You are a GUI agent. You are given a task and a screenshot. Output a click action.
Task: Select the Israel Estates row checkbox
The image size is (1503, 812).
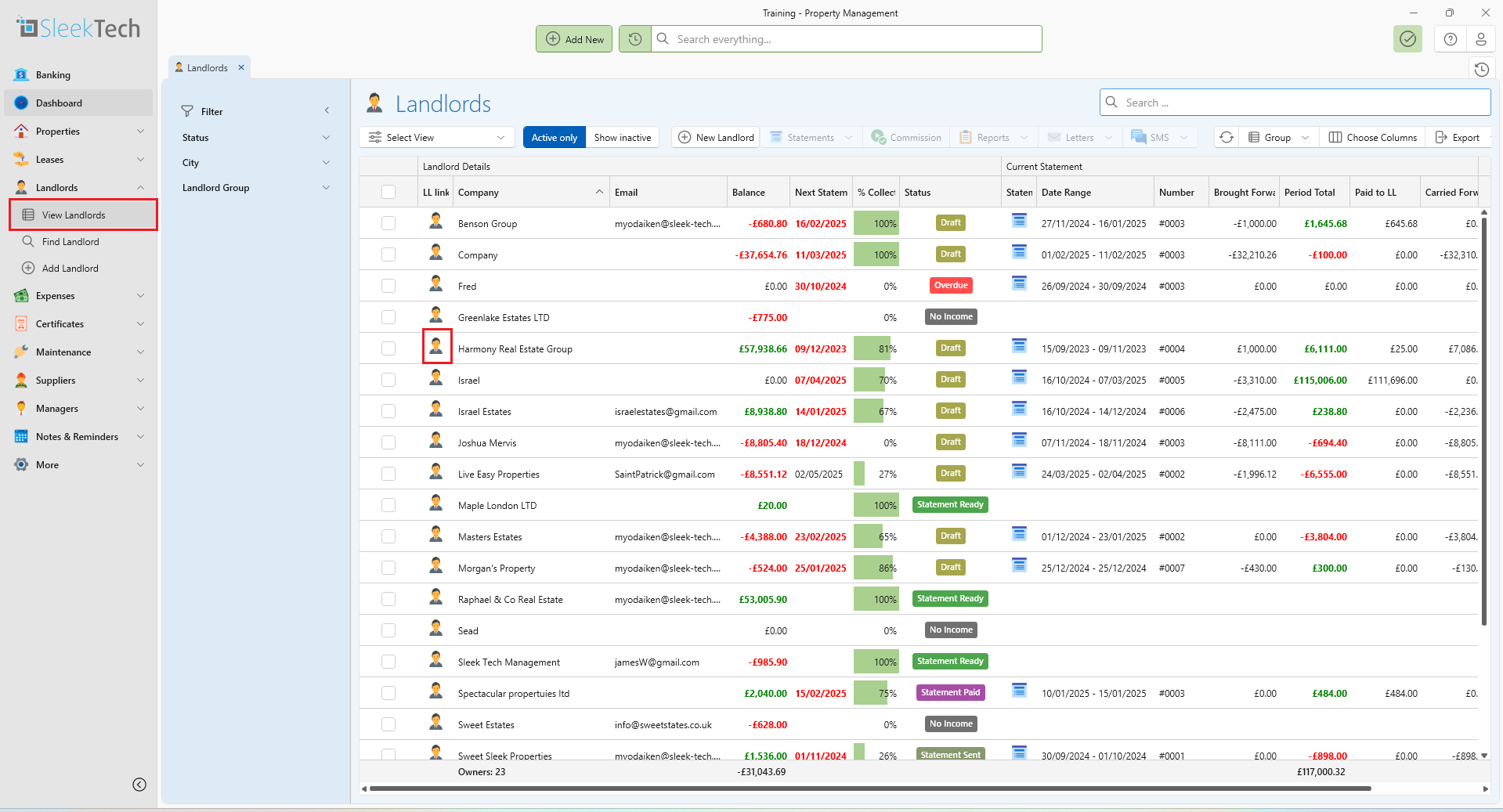pos(388,411)
